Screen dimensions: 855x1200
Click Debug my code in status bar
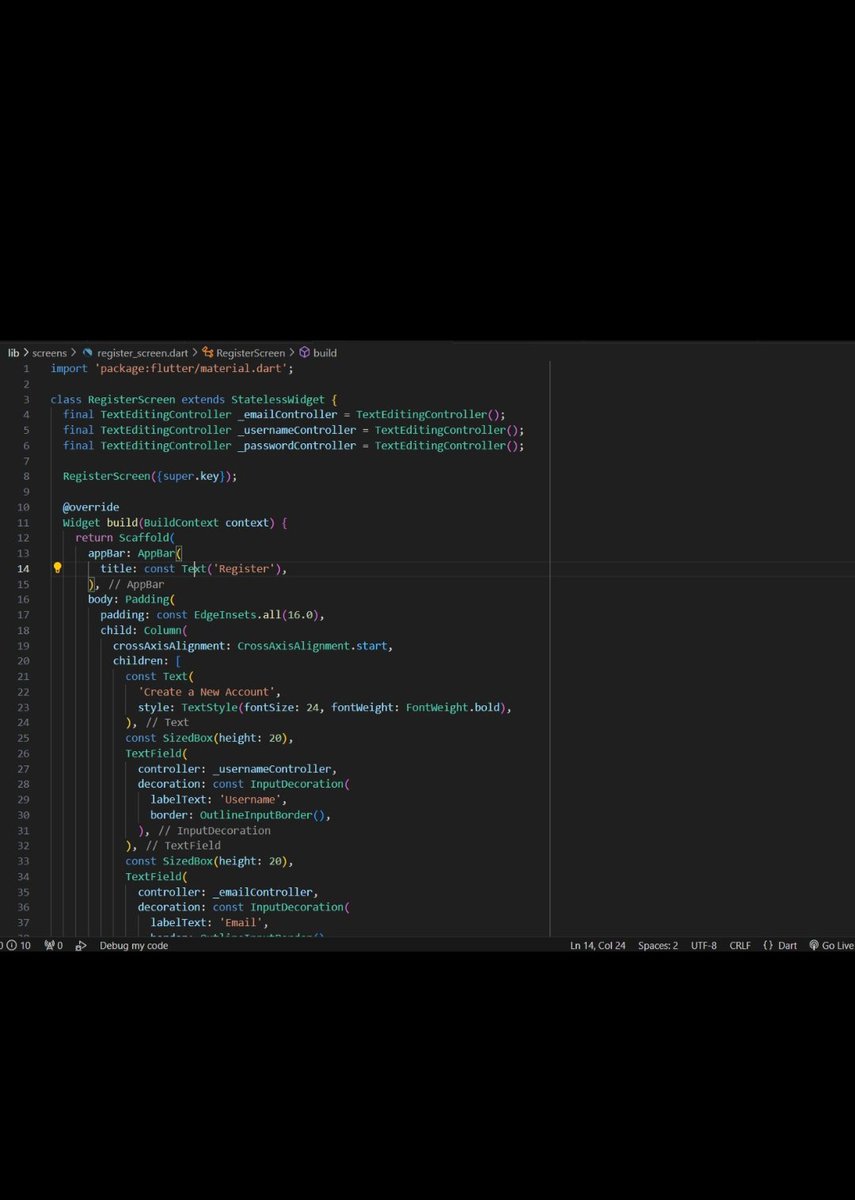tap(133, 945)
